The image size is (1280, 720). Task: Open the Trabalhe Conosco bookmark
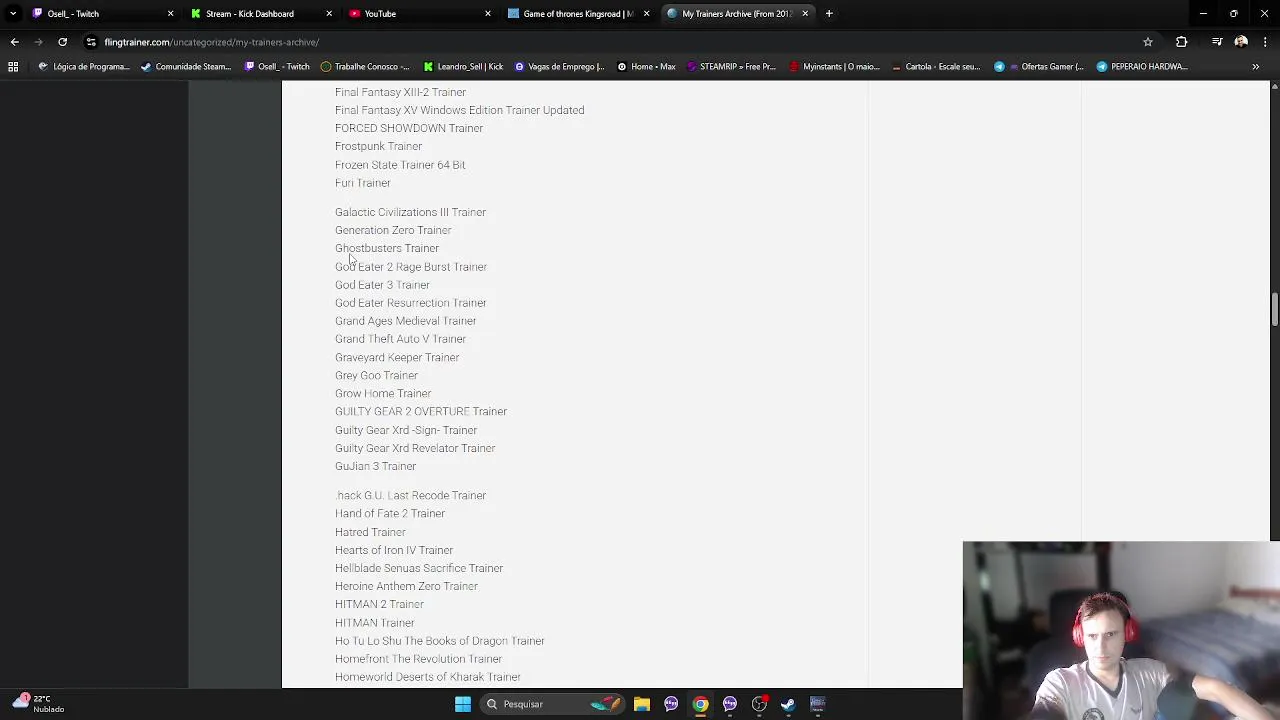tap(365, 66)
